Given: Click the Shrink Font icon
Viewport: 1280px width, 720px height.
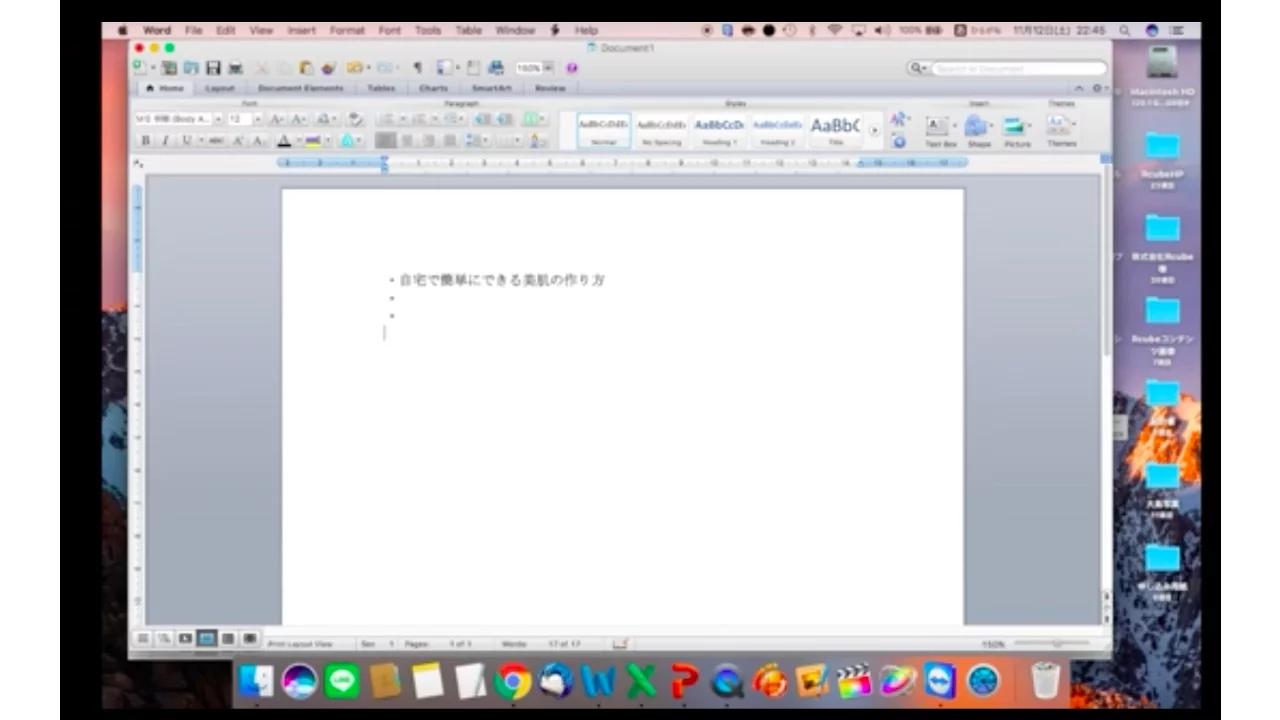Looking at the screenshot, I should (298, 119).
